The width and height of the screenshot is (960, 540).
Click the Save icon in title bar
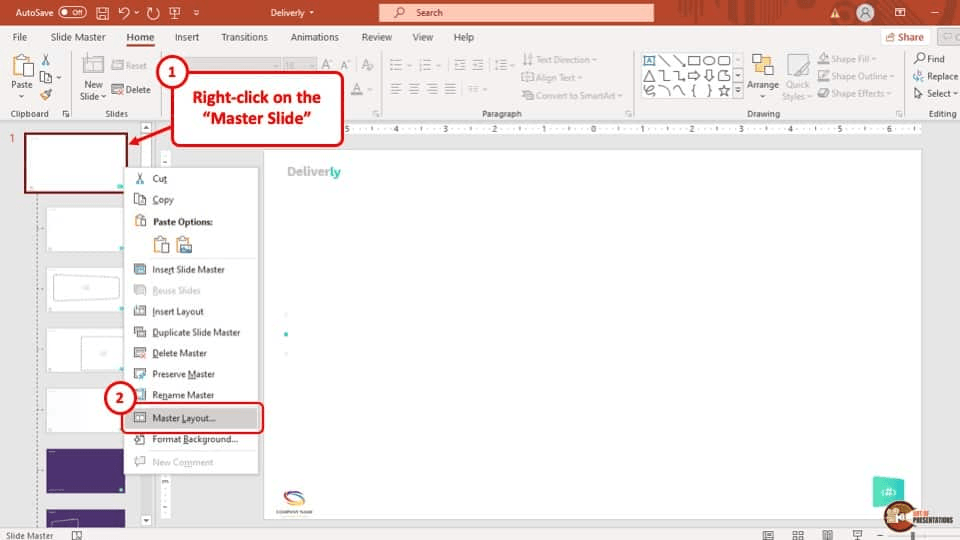pyautogui.click(x=104, y=13)
